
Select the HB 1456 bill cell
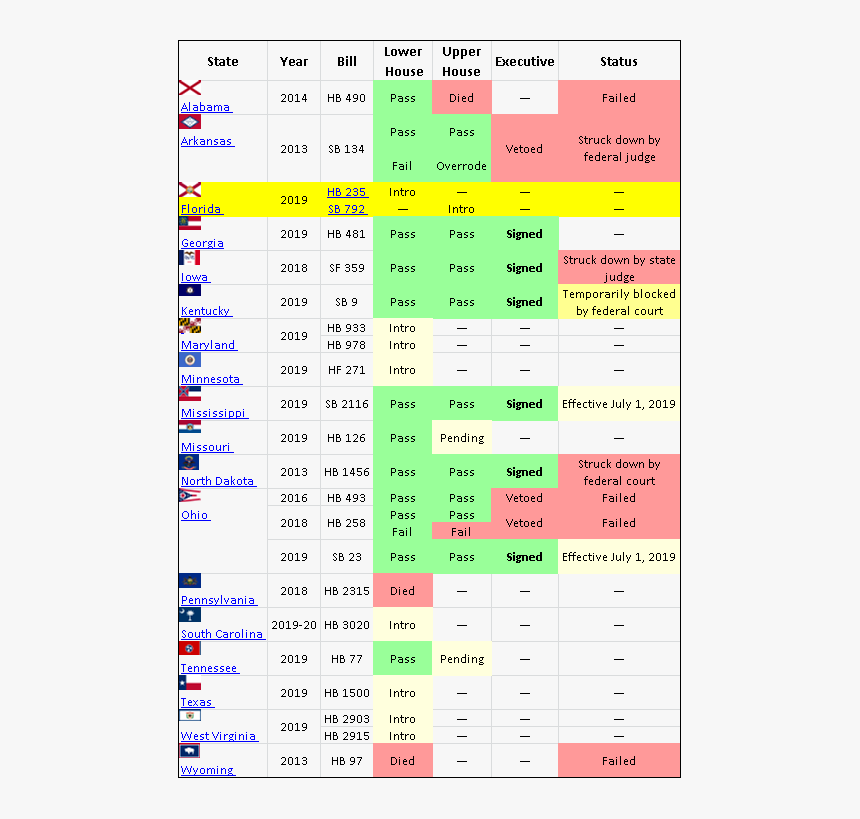point(347,472)
